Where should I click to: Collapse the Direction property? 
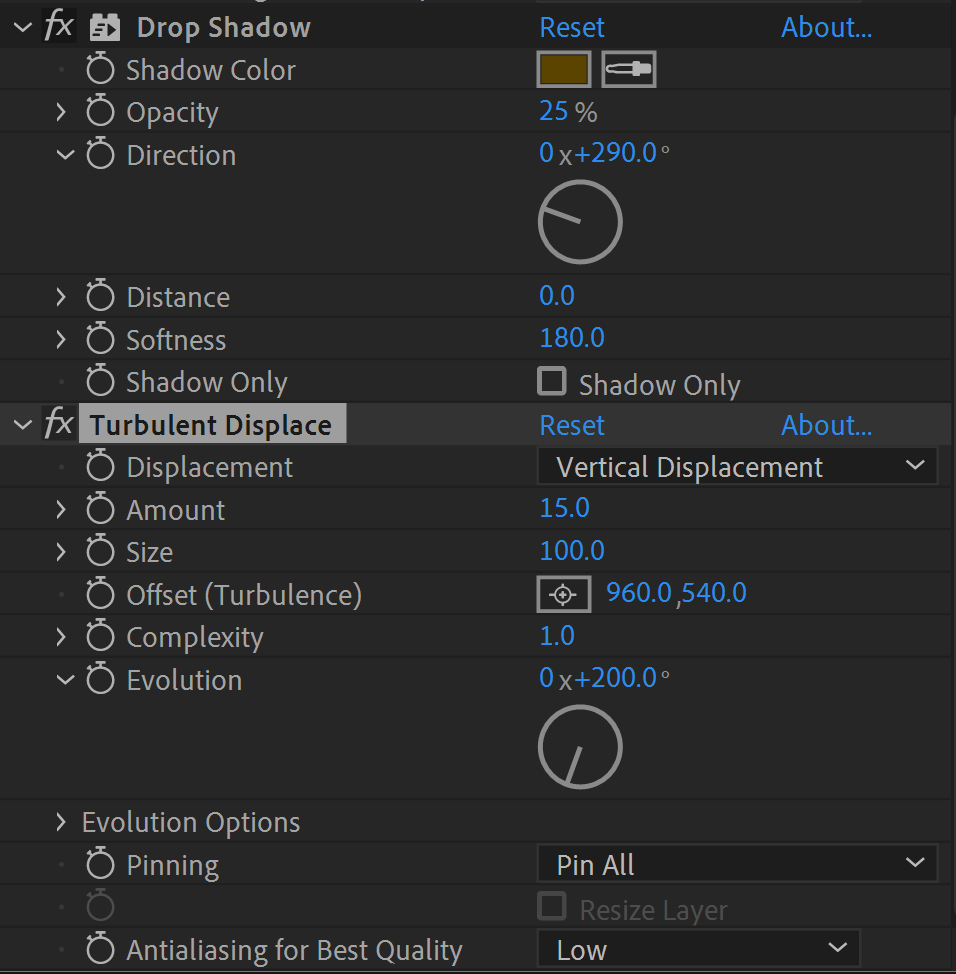pos(65,155)
